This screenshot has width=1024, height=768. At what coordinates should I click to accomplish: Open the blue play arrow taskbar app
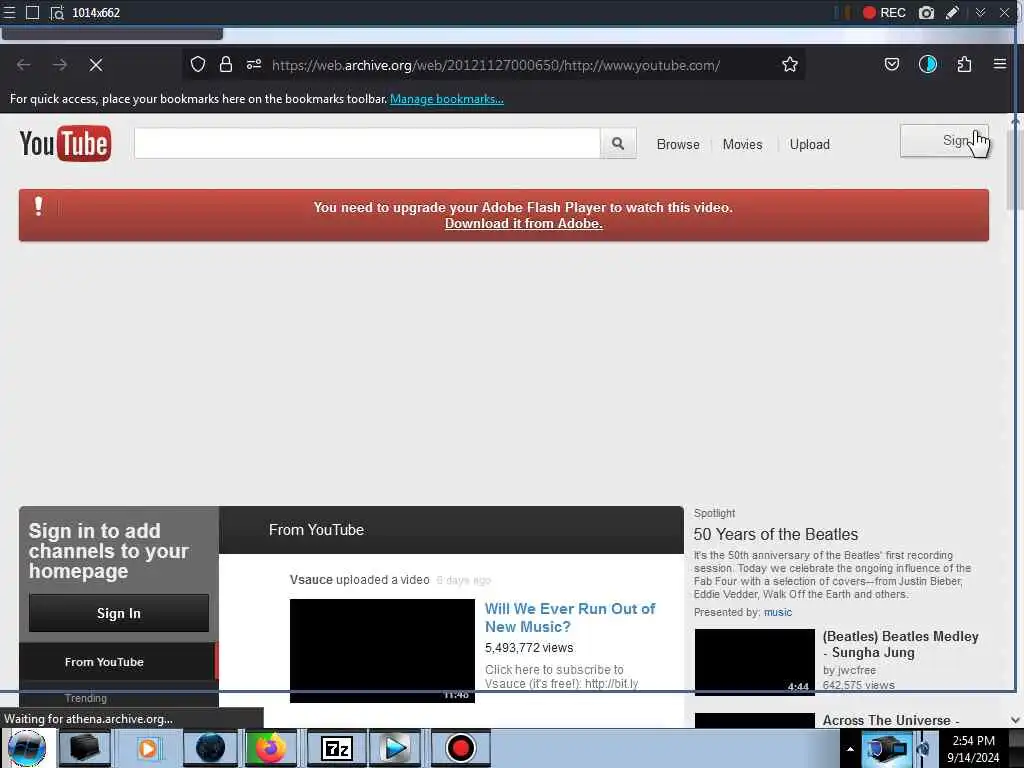click(x=394, y=748)
